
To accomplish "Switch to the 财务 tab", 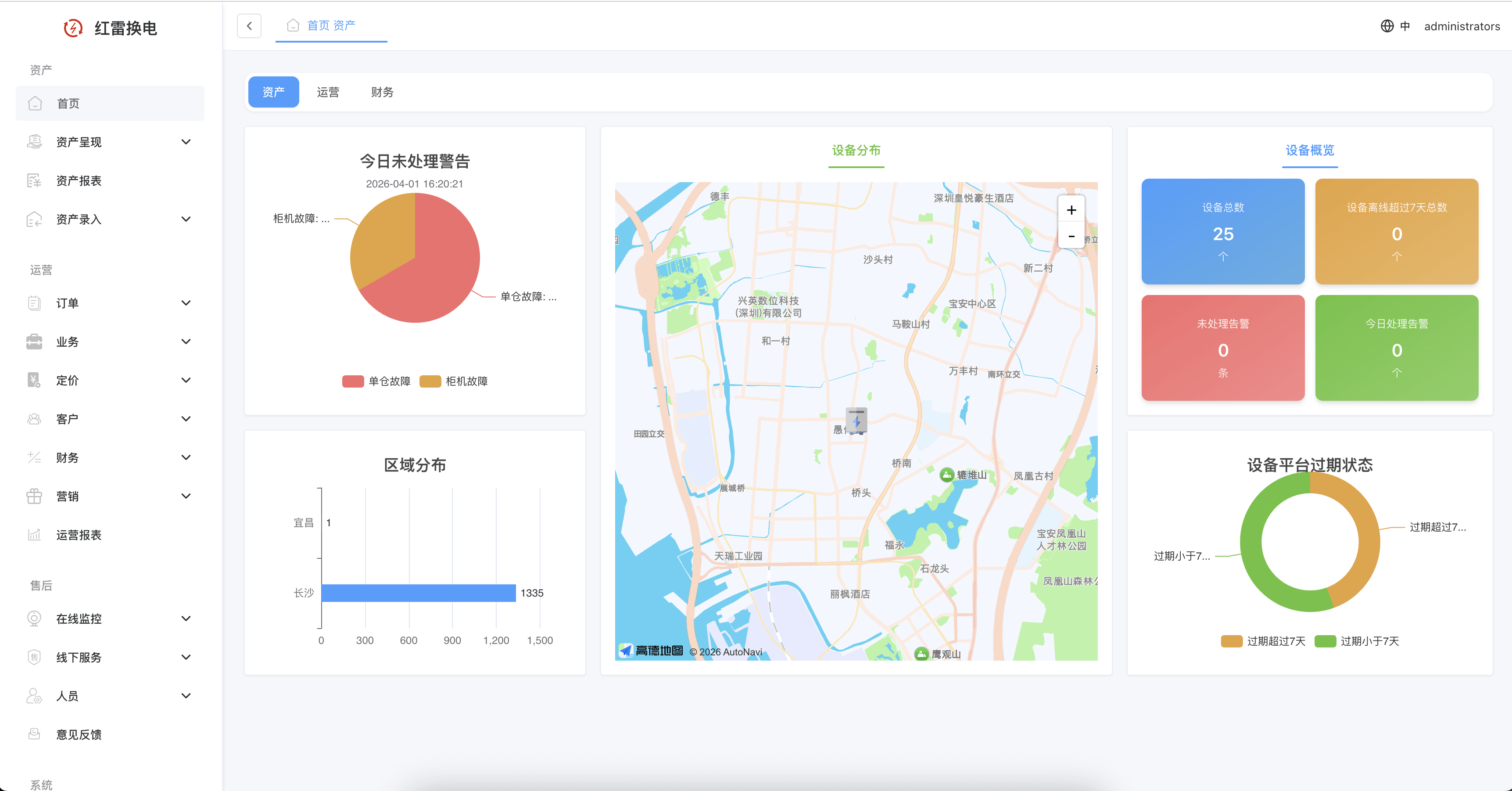I will [382, 92].
